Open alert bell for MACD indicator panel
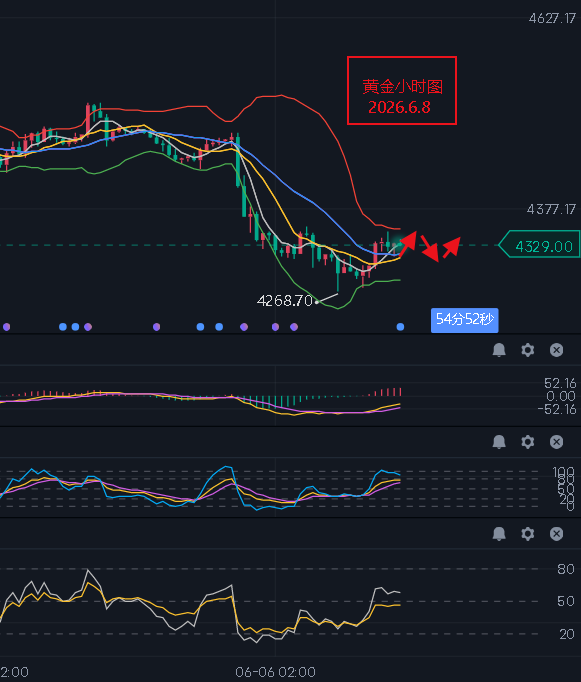The height and width of the screenshot is (682, 581). point(499,350)
